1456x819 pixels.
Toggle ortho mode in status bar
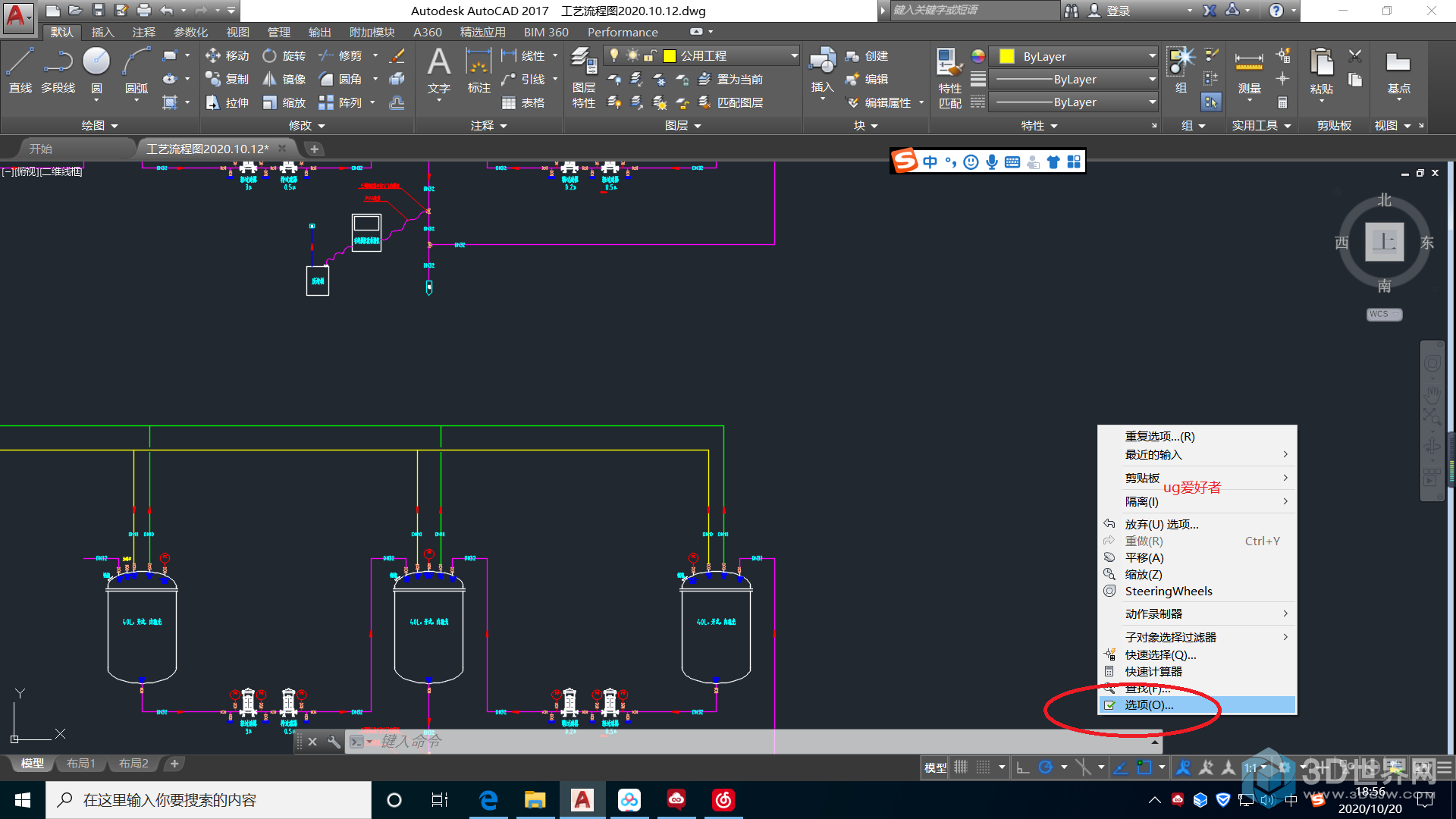(1023, 767)
